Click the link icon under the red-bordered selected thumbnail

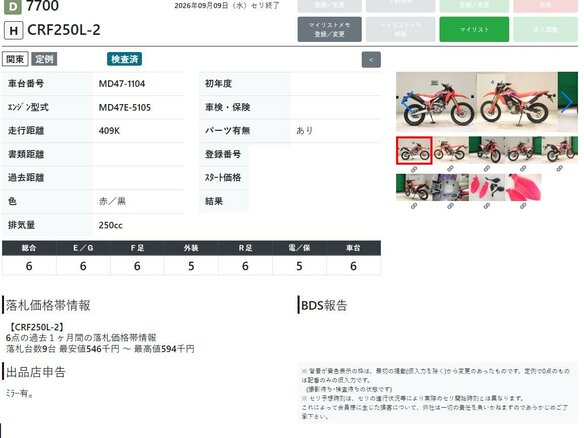(414, 169)
